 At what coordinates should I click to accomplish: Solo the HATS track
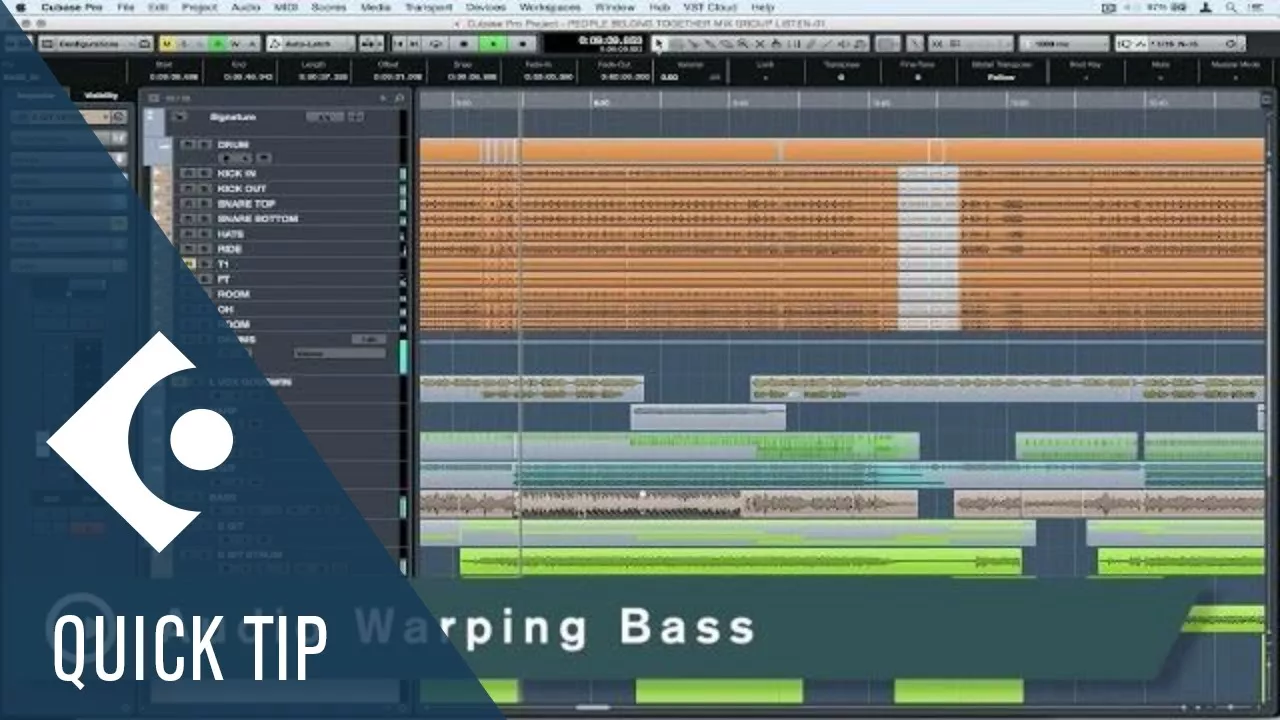click(x=205, y=233)
